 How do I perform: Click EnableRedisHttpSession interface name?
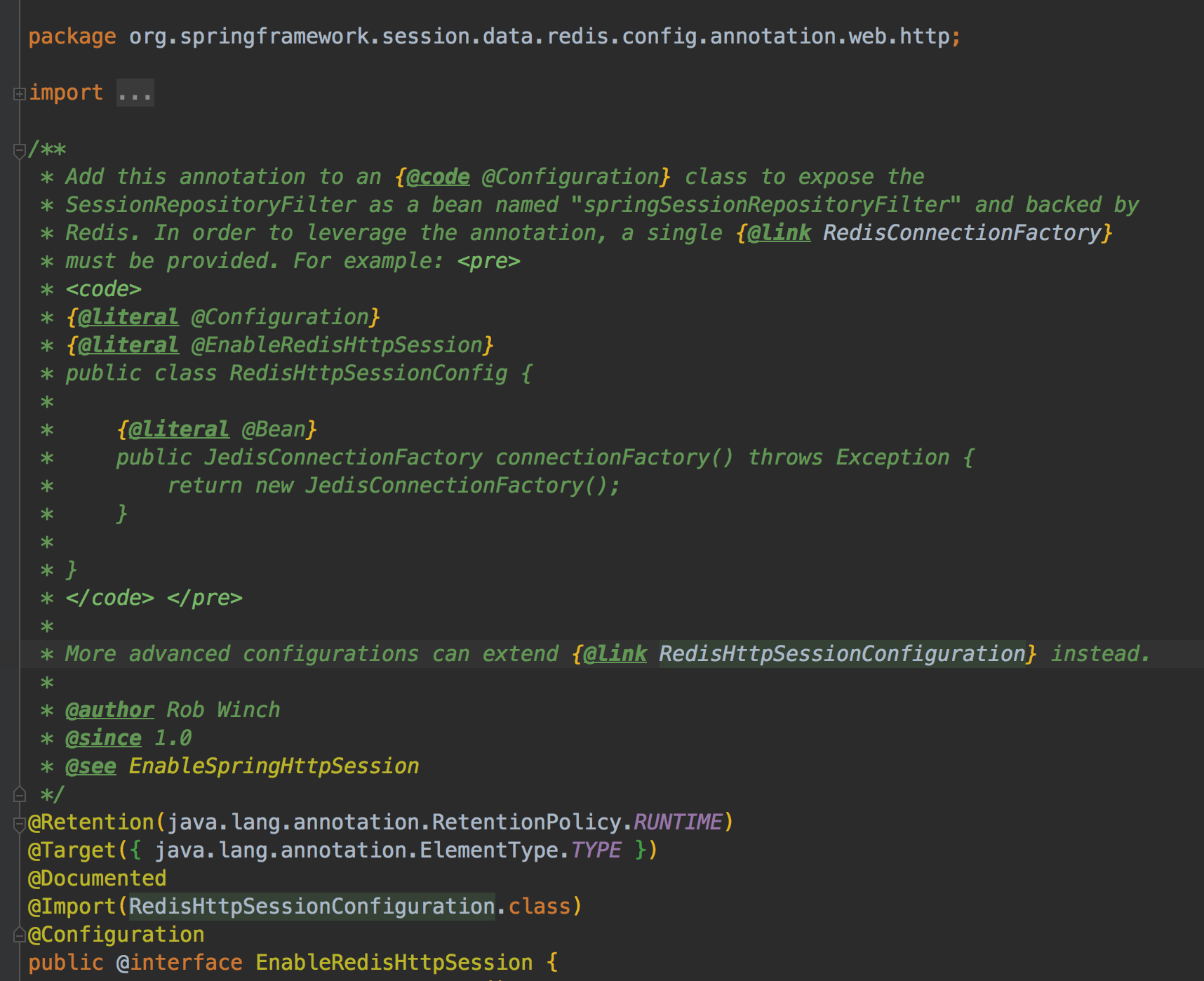point(394,963)
